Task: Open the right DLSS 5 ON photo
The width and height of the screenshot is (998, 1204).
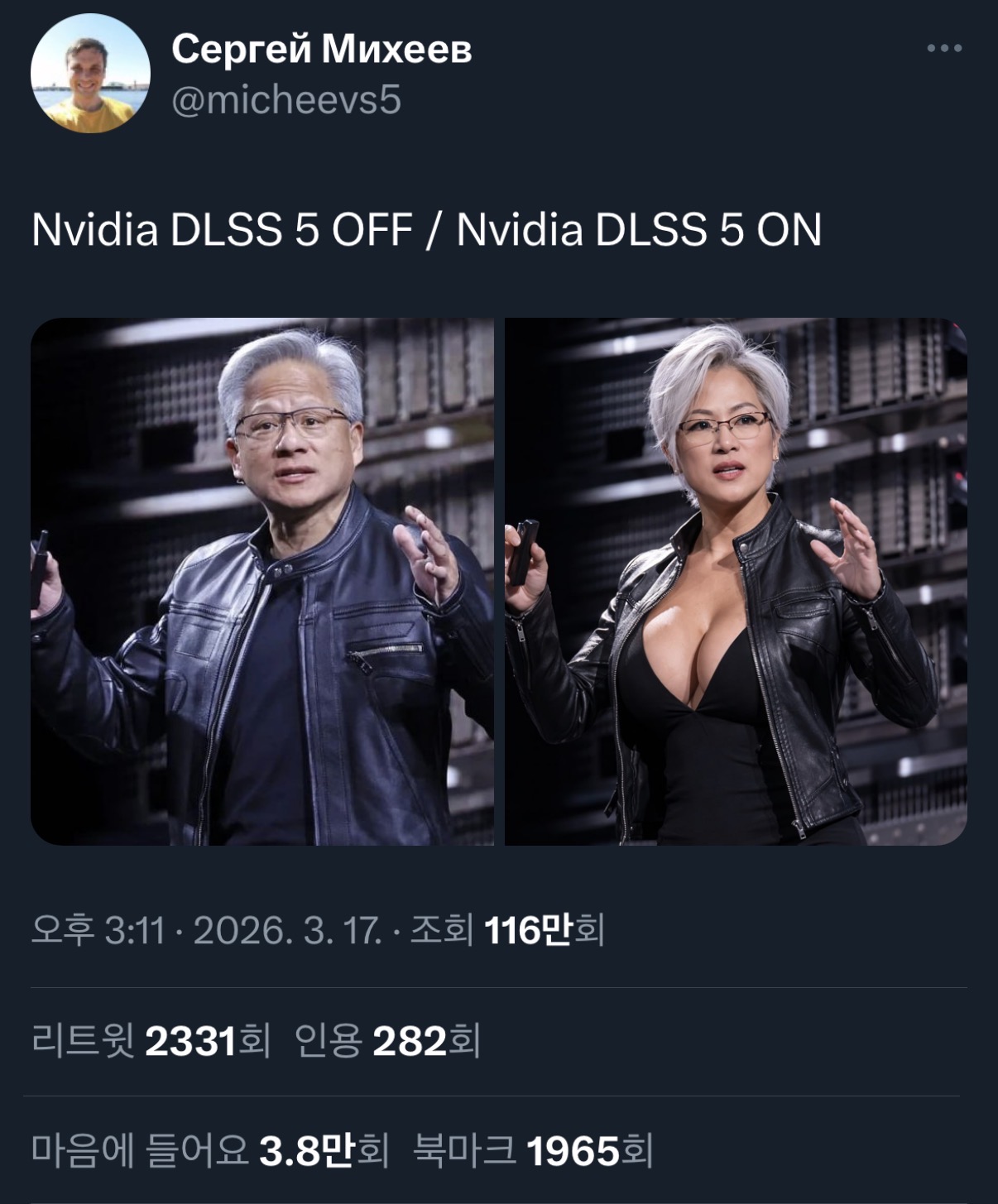Action: (736, 582)
